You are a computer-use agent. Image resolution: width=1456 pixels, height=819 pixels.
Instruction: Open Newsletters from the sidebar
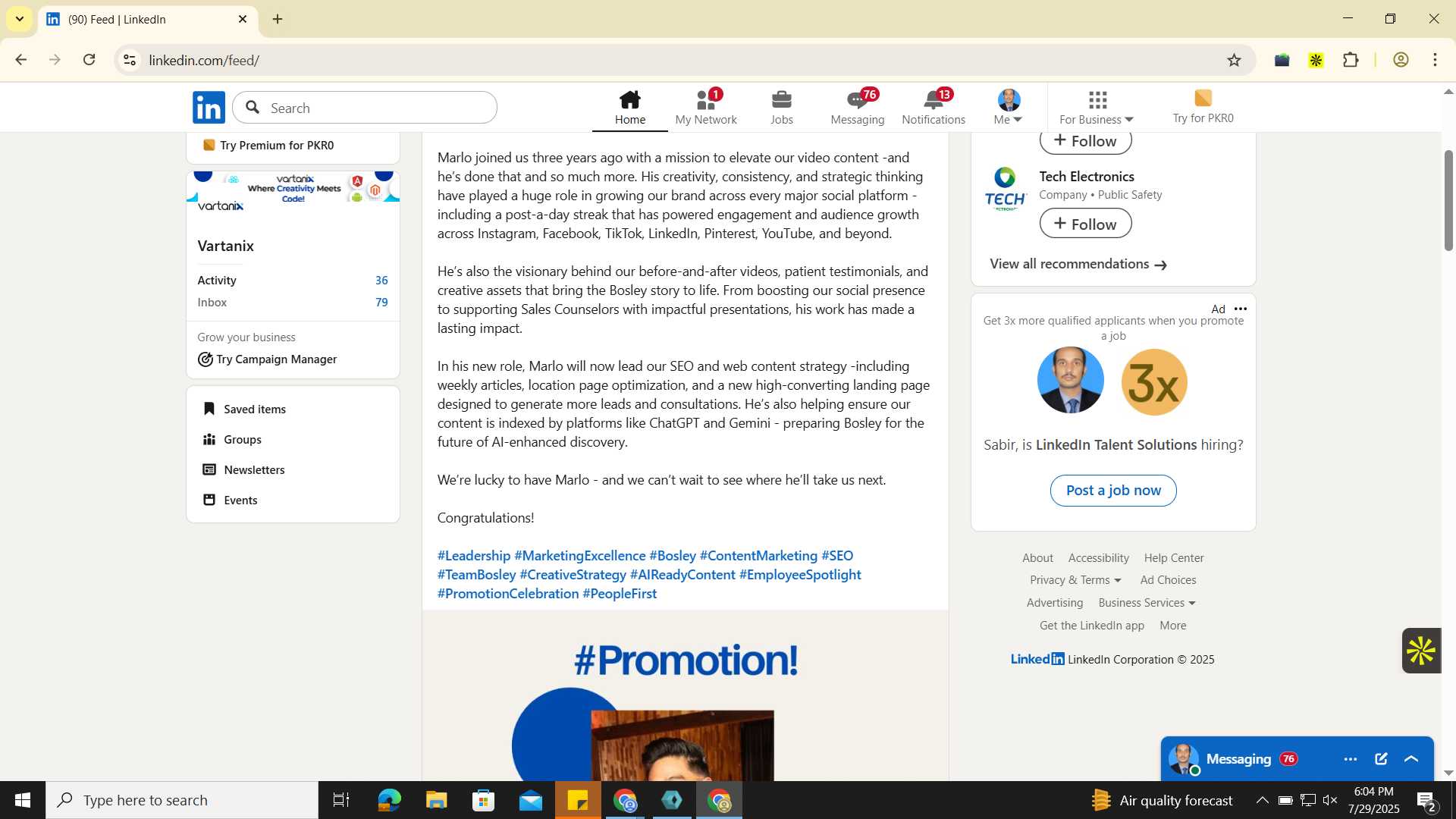point(255,470)
